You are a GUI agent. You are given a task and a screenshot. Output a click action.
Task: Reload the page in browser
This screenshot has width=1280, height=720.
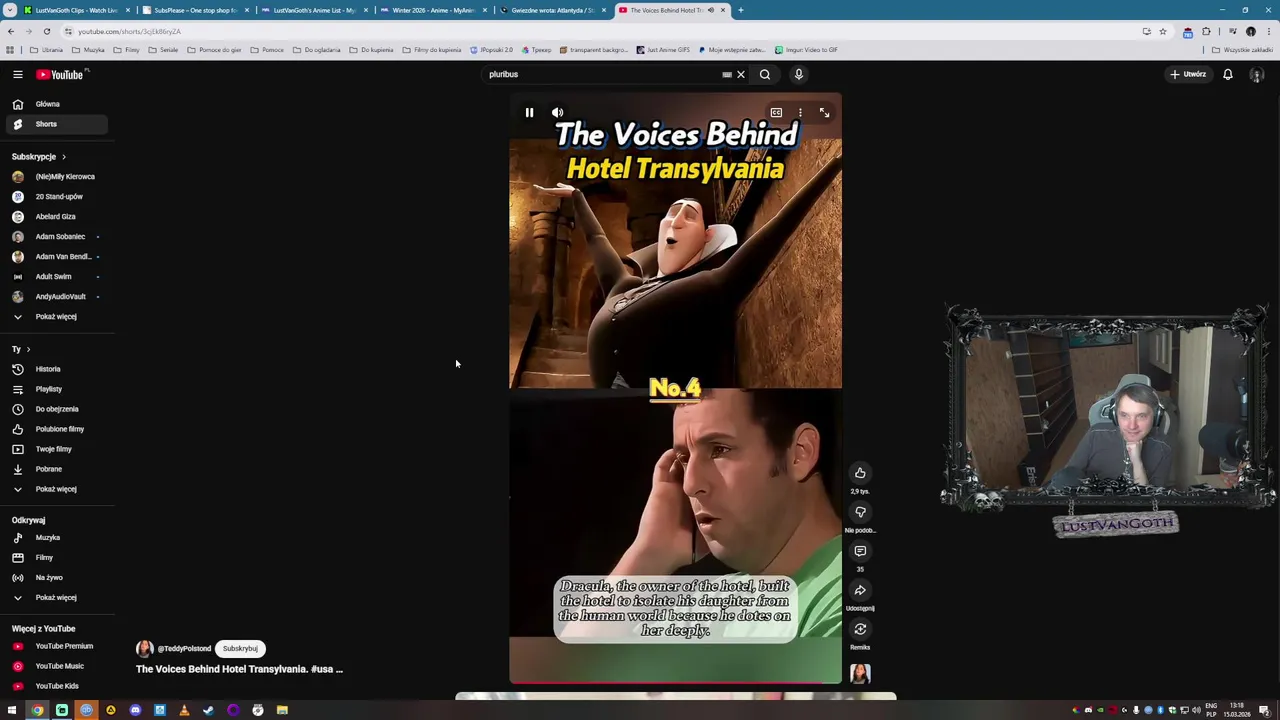click(x=46, y=31)
